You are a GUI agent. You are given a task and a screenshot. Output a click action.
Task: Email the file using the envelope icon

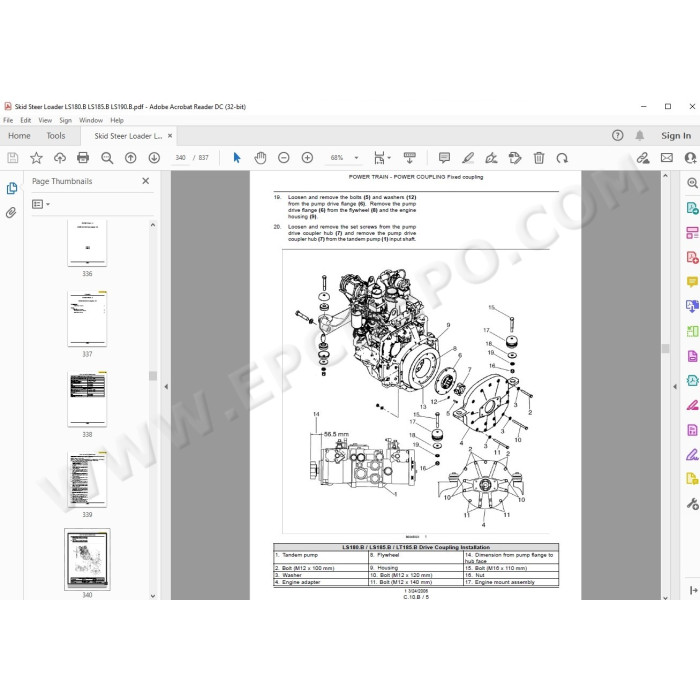667,158
